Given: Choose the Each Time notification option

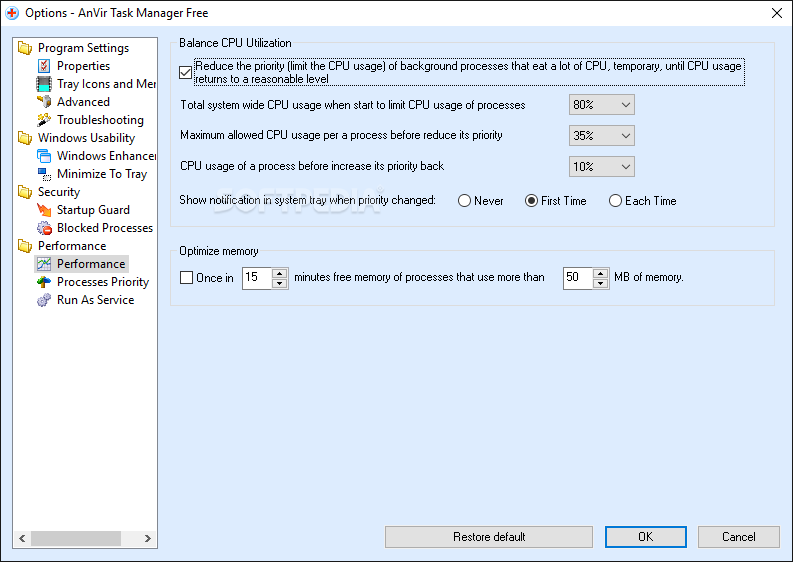Looking at the screenshot, I should (x=615, y=201).
